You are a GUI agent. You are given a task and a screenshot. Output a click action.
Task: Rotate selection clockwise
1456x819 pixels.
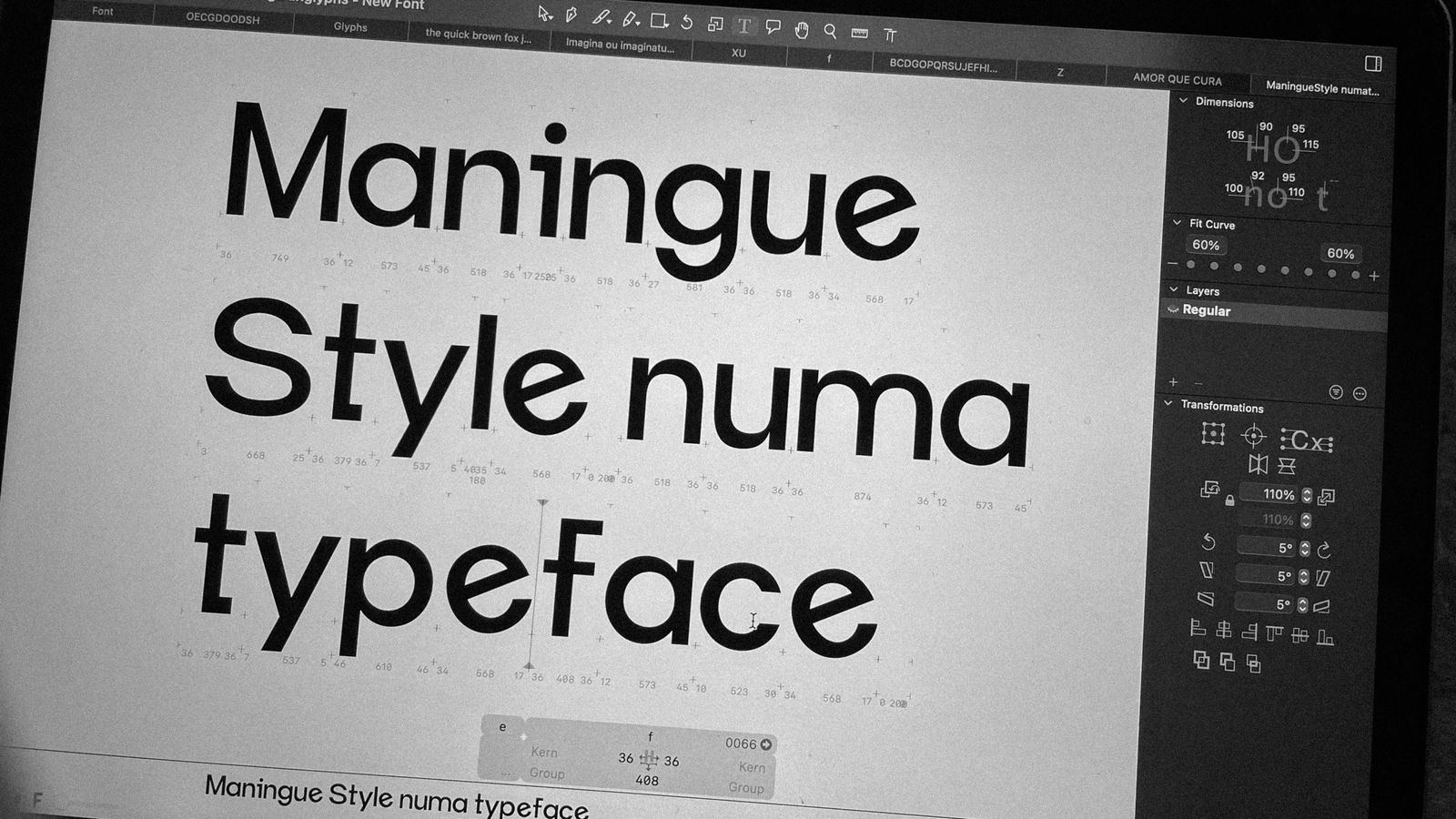[1324, 550]
